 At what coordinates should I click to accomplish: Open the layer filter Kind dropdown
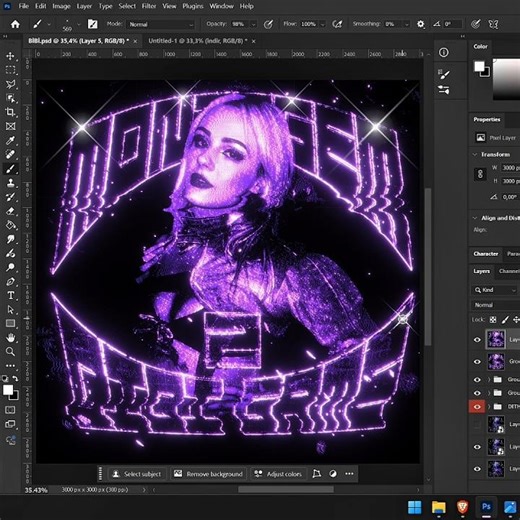pyautogui.click(x=495, y=290)
